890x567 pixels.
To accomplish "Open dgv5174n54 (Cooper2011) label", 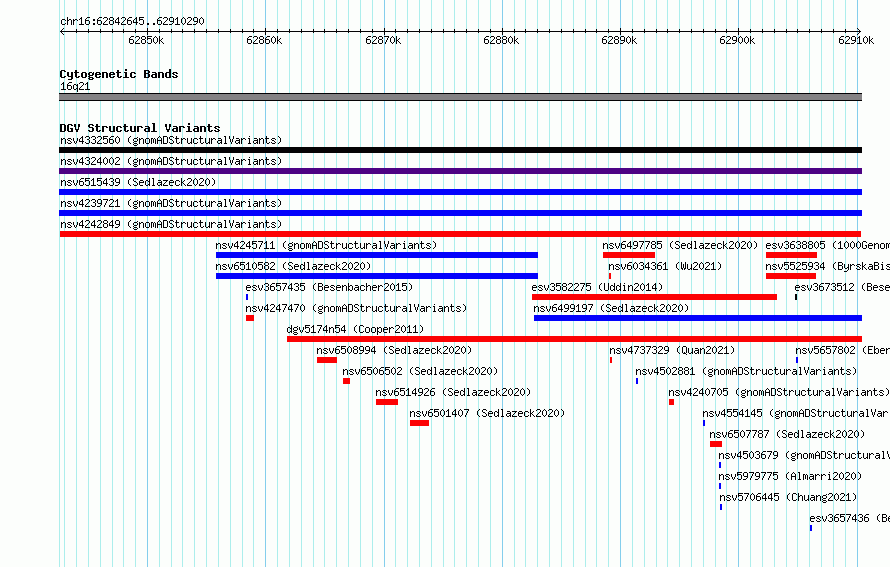I will 355,329.
